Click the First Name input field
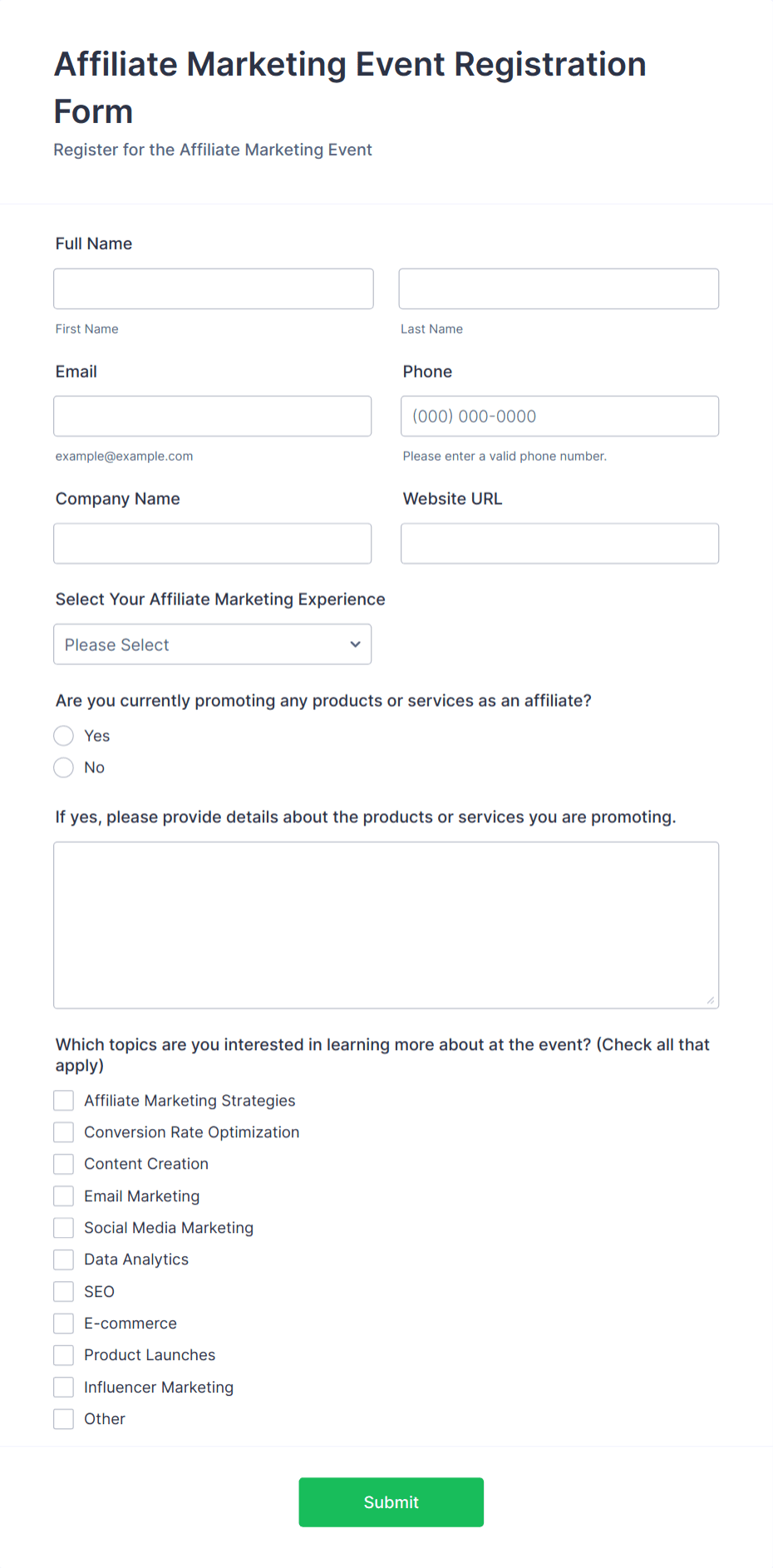773x1568 pixels. point(213,288)
